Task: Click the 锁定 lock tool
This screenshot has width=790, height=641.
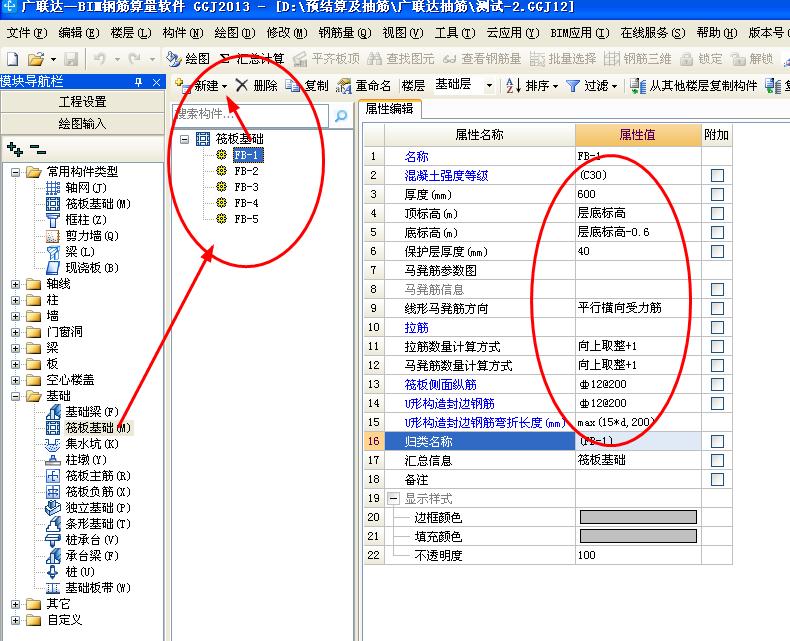Action: tap(701, 59)
